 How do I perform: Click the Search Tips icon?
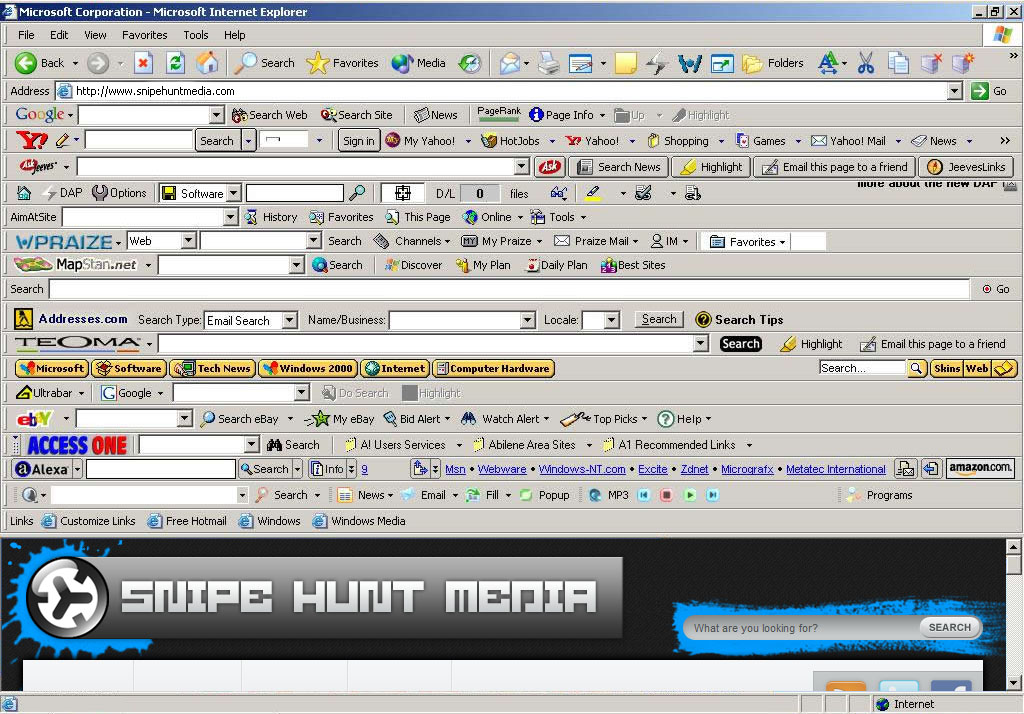703,319
